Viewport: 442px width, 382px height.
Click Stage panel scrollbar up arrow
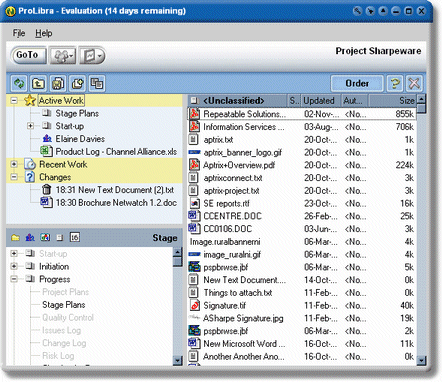click(178, 252)
